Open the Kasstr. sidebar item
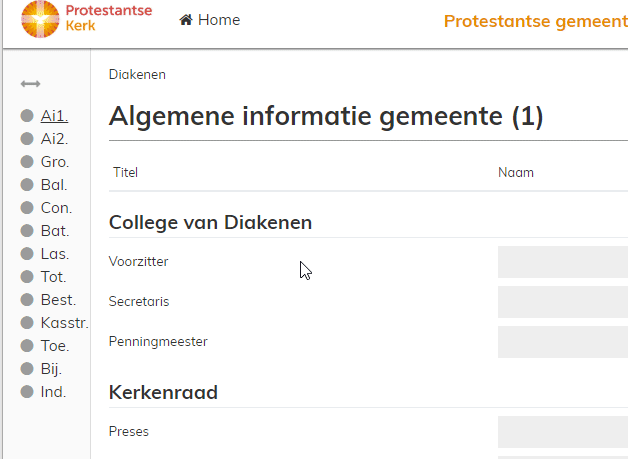Screen dimensions: 628x459 pyautogui.click(x=64, y=323)
